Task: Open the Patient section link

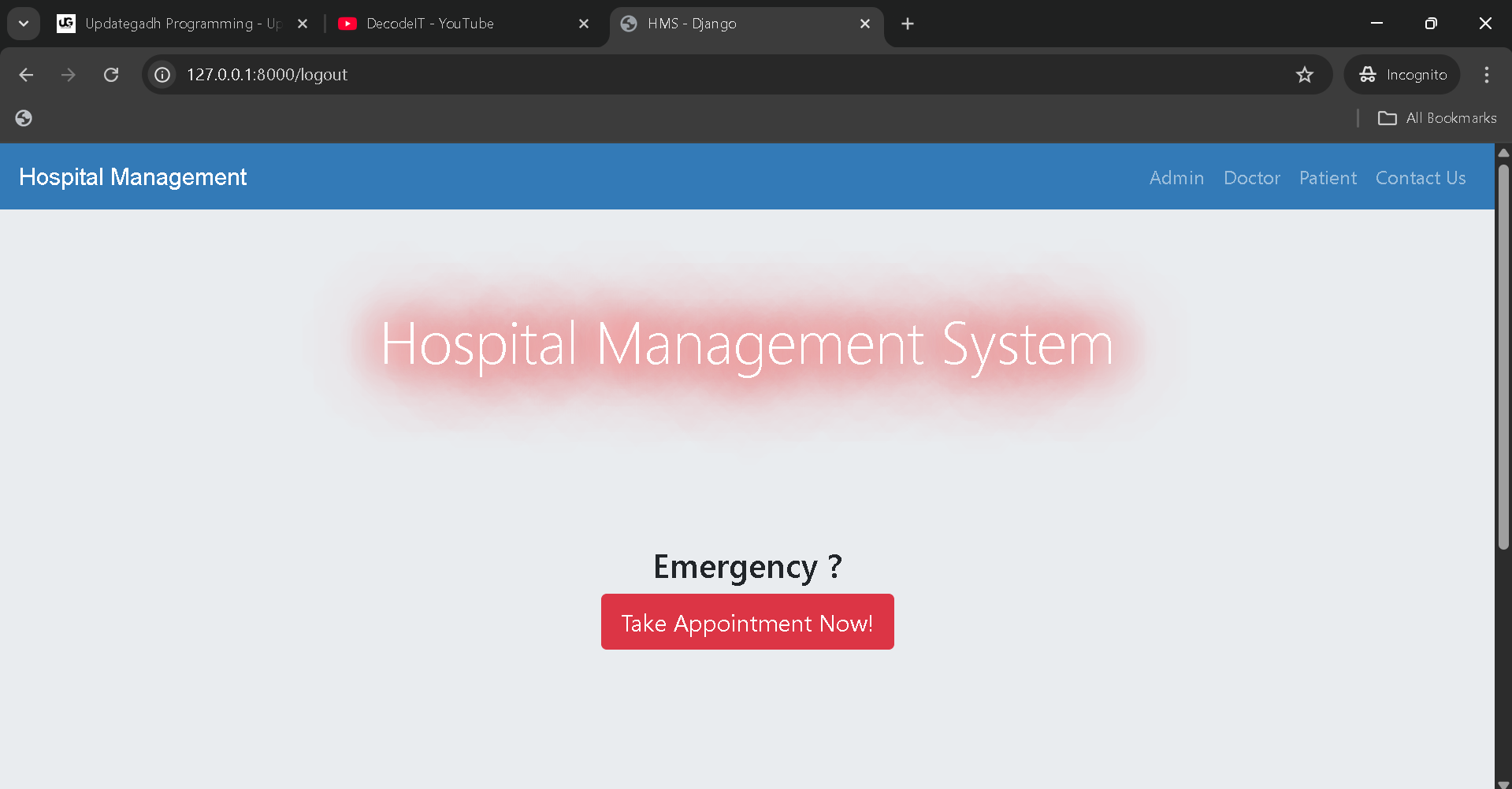Action: (x=1328, y=178)
